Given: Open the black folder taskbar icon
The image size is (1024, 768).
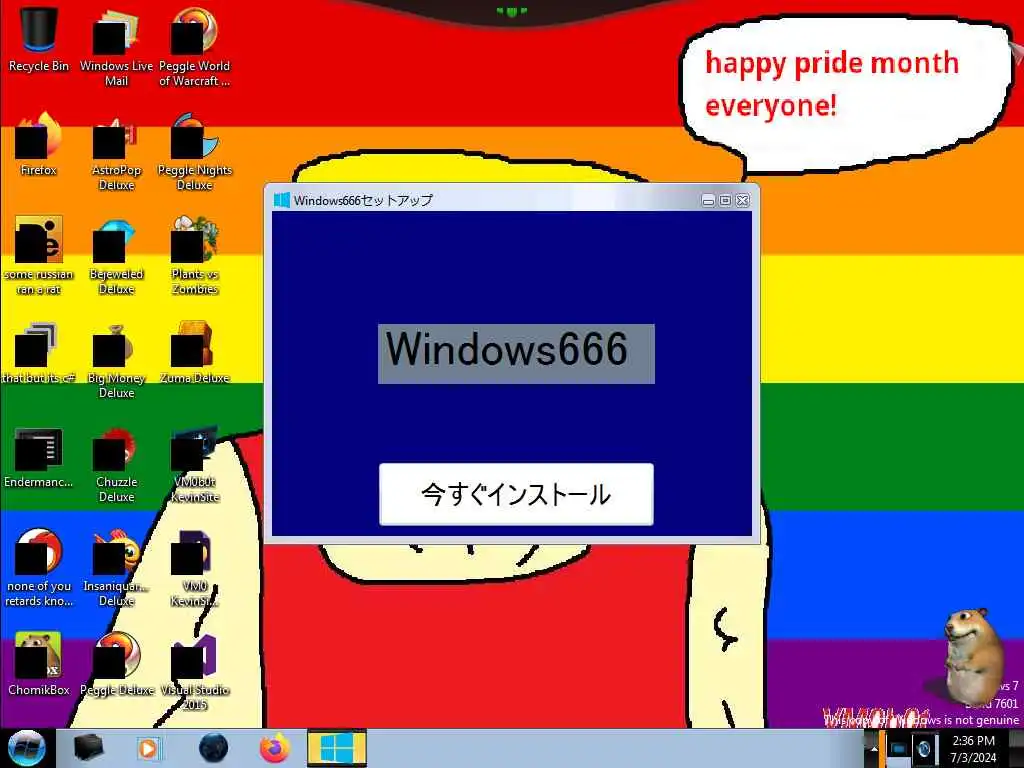Looking at the screenshot, I should tap(88, 748).
